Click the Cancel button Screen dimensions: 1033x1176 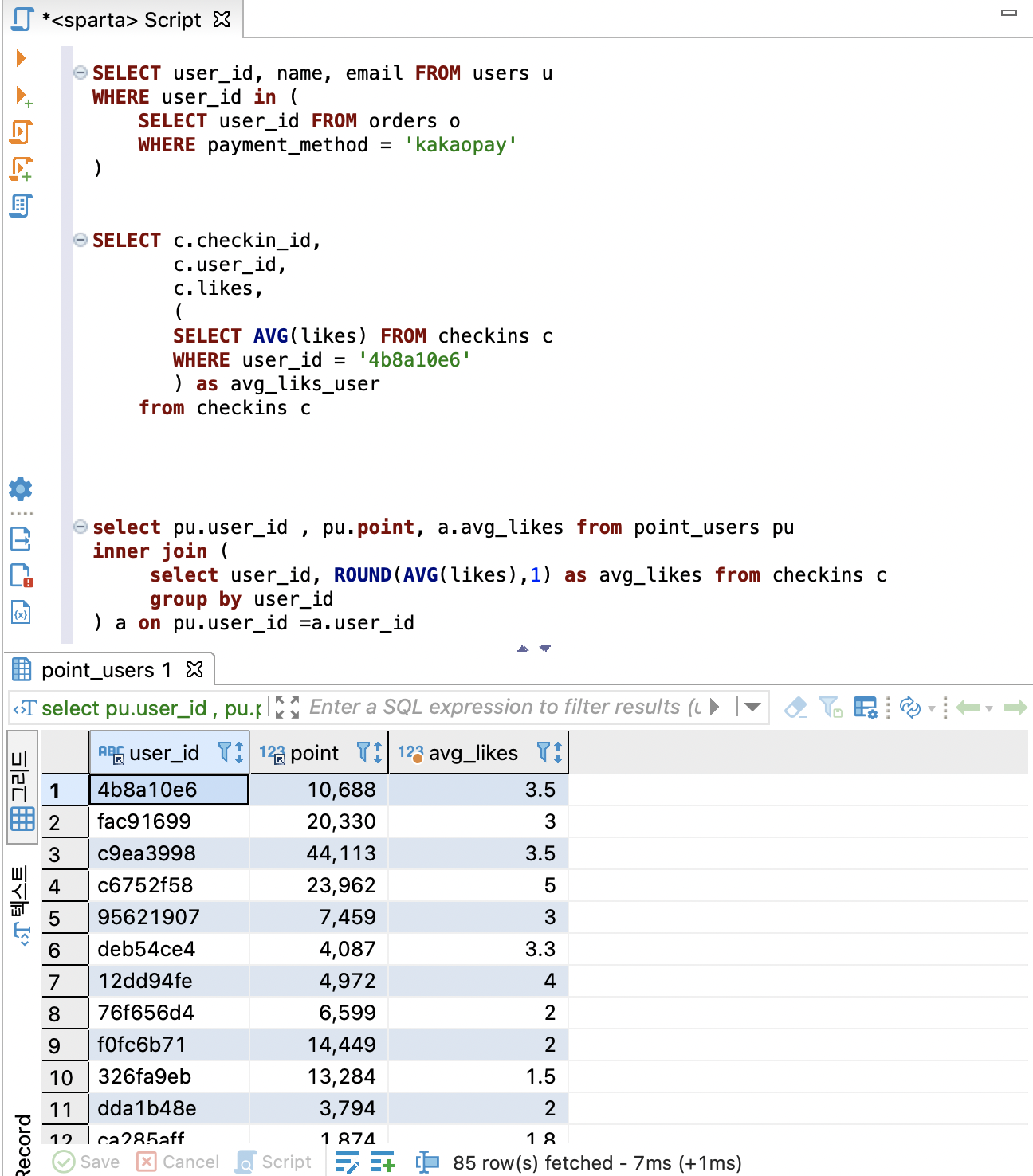point(178,1162)
